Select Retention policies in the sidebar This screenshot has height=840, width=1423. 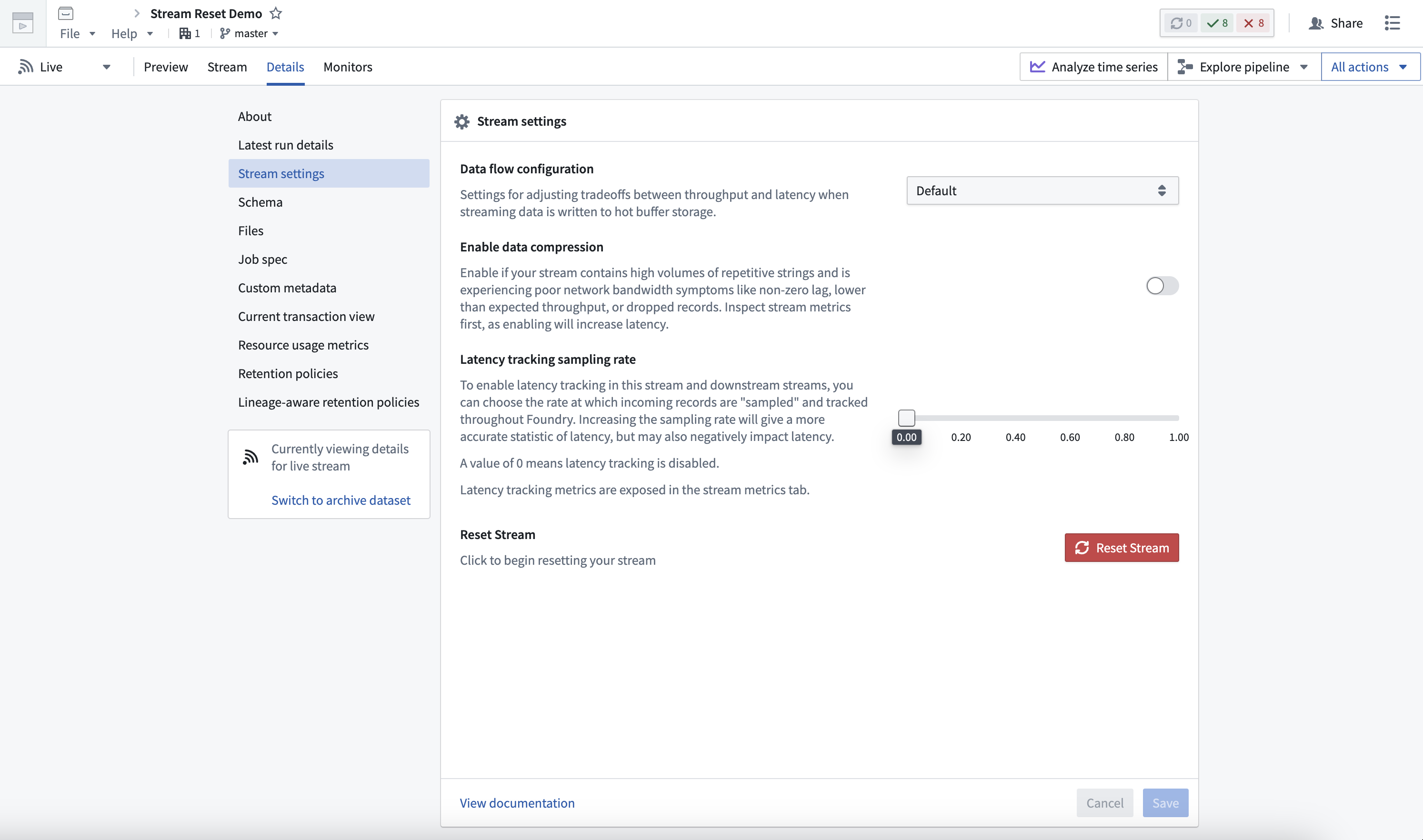tap(288, 373)
